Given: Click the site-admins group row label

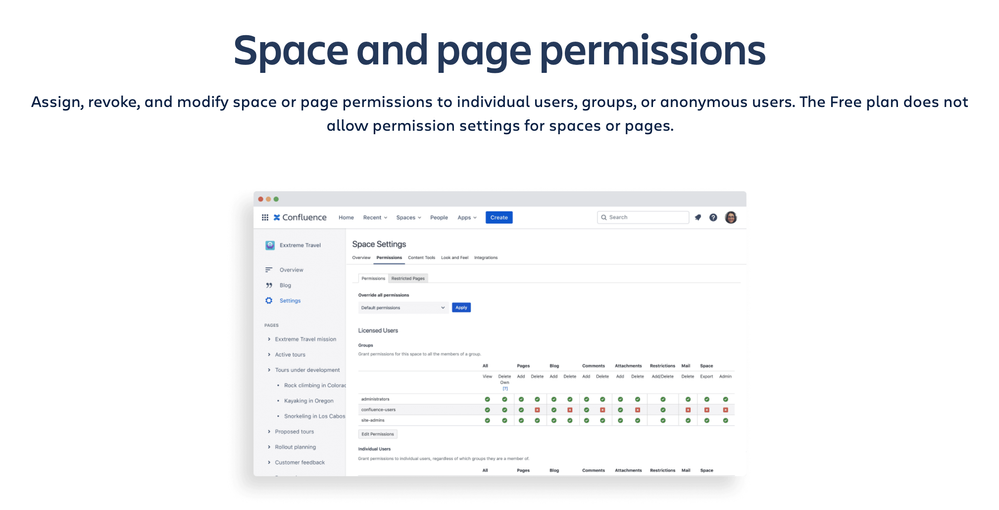Looking at the screenshot, I should [373, 420].
